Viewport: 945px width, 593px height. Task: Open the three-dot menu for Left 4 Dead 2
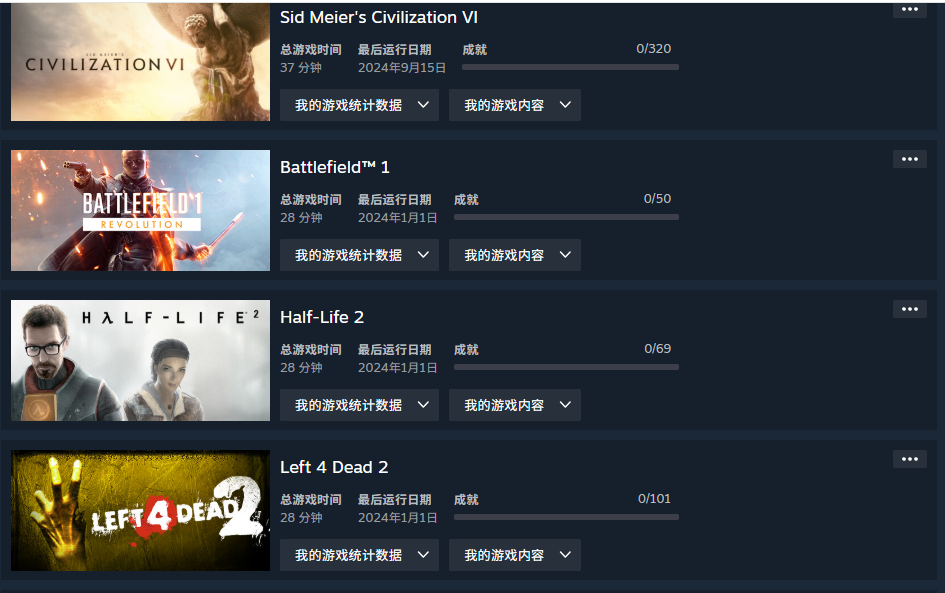click(909, 459)
